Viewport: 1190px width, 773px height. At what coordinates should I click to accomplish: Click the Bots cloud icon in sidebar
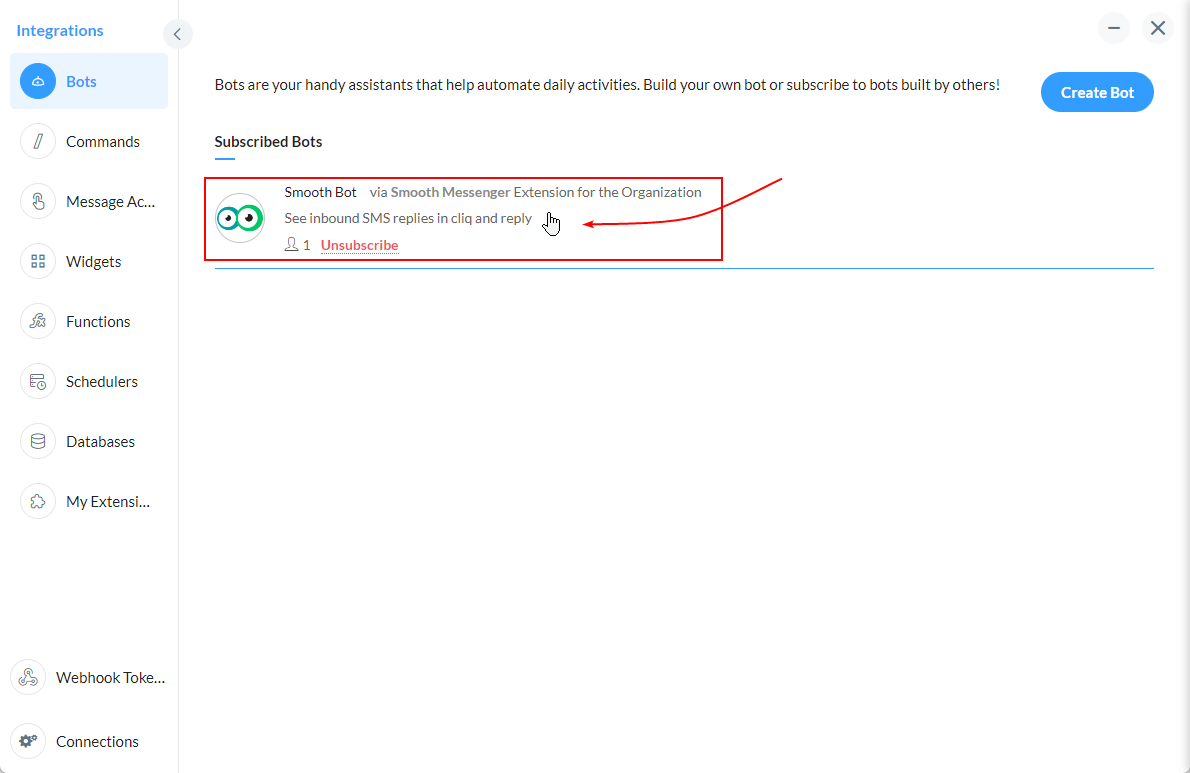[x=38, y=81]
